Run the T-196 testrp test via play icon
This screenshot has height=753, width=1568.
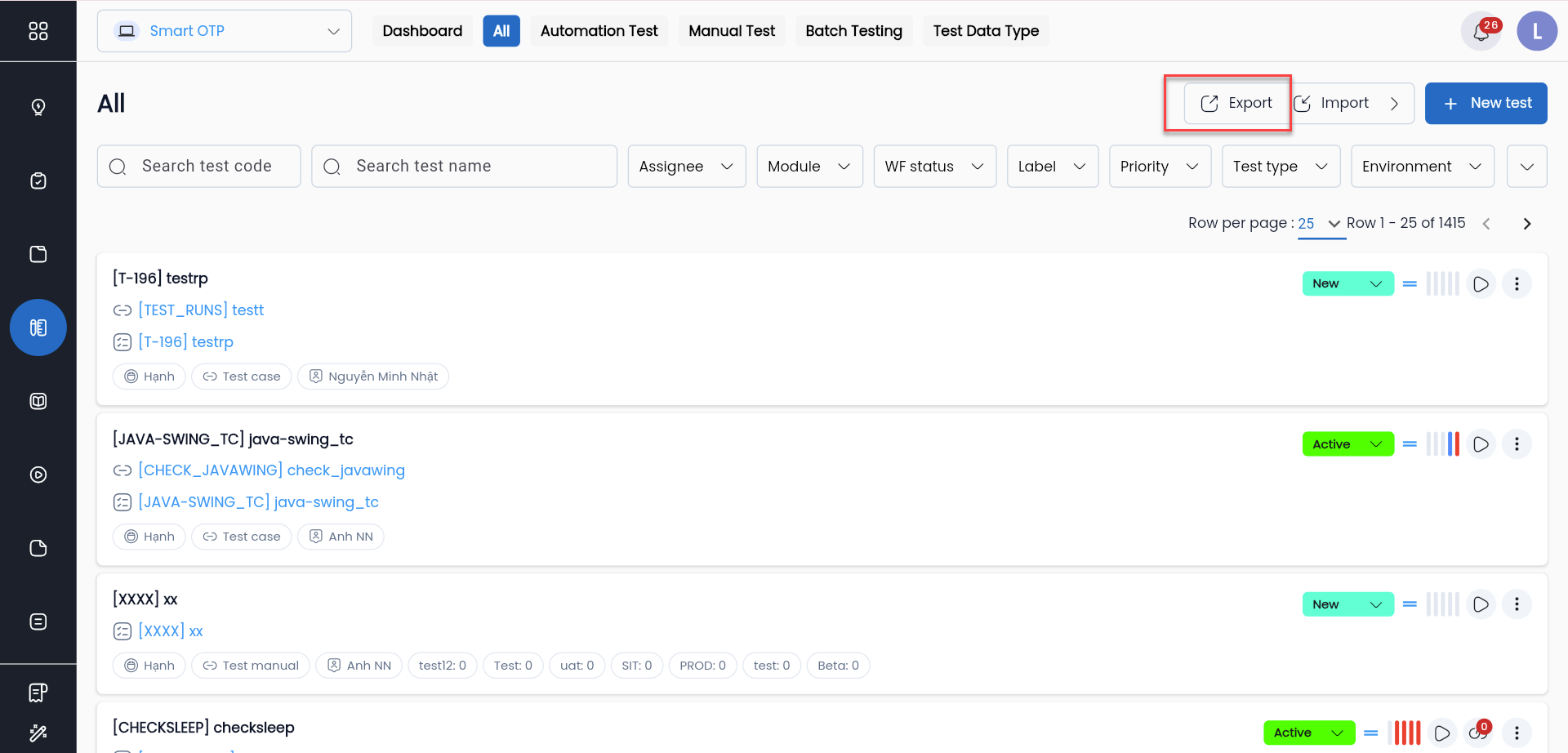click(1481, 284)
